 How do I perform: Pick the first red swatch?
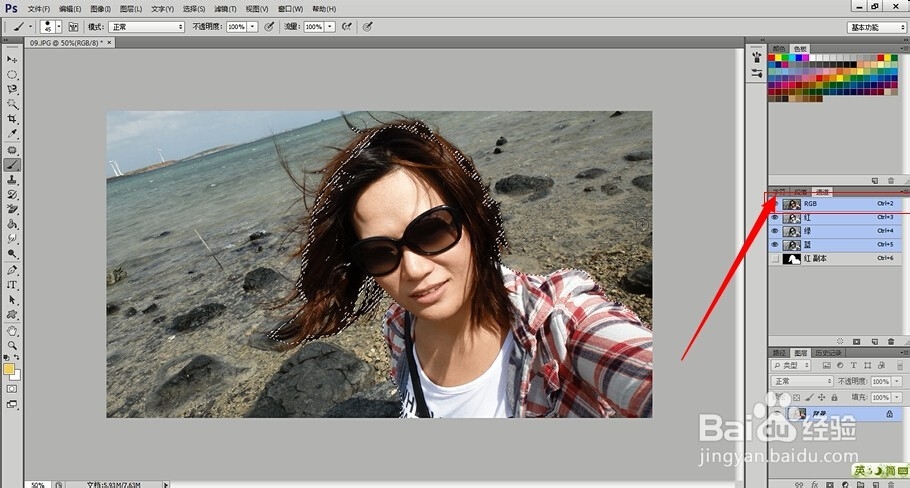click(772, 57)
